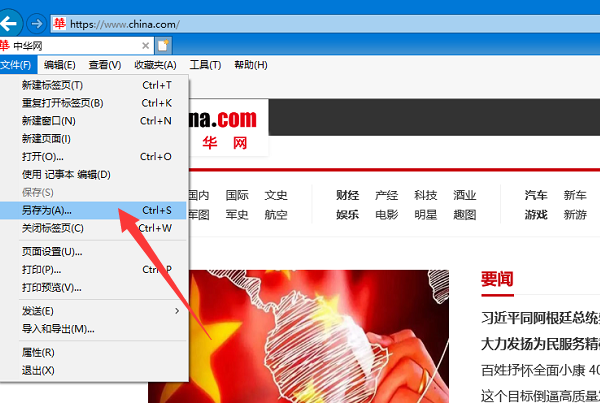This screenshot has width=600, height=403.
Task: Open the 航空 category link
Action: point(276,215)
